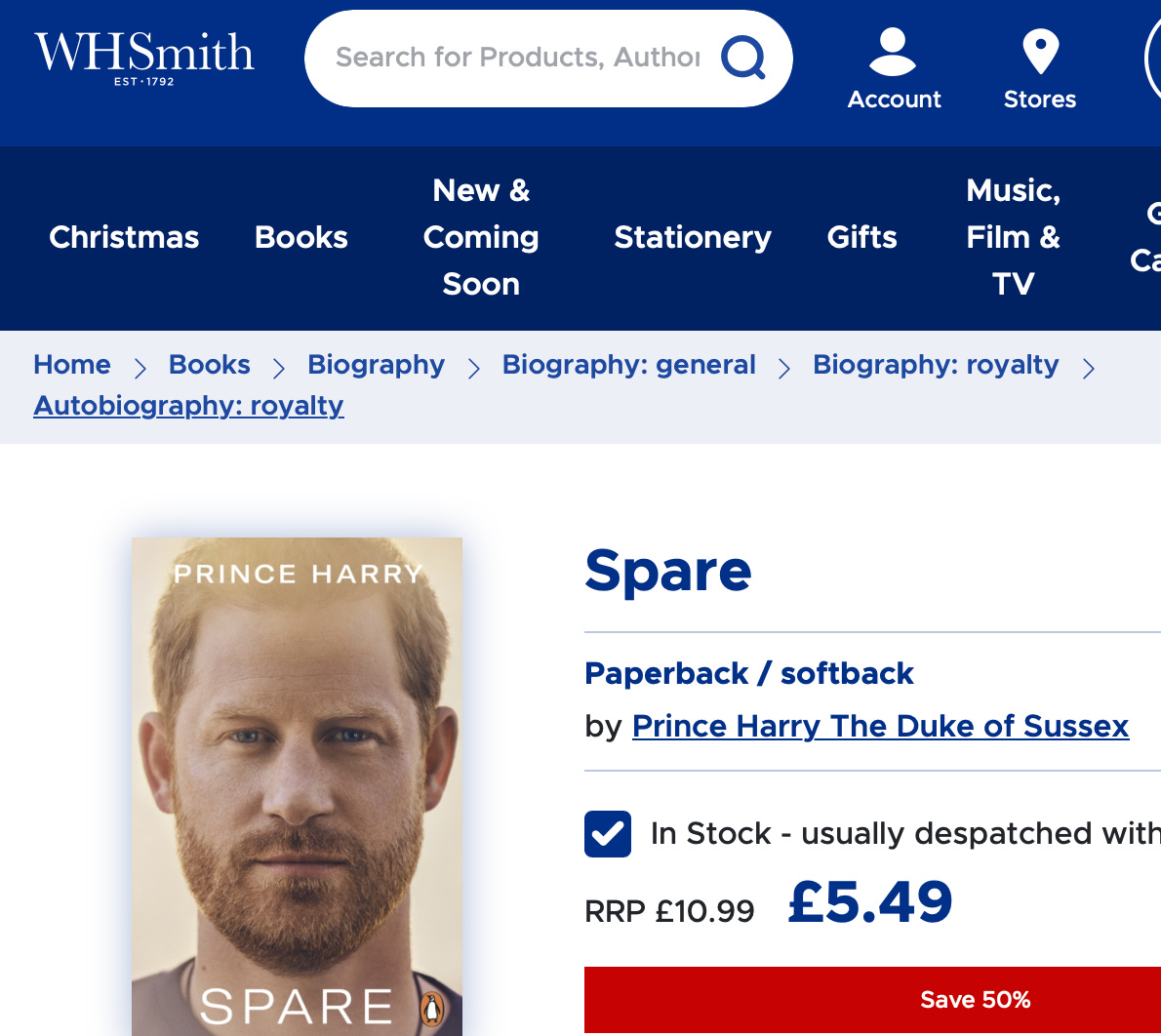This screenshot has width=1161, height=1036.
Task: Click chevron after Biography: general breadcrumb
Action: point(784,368)
